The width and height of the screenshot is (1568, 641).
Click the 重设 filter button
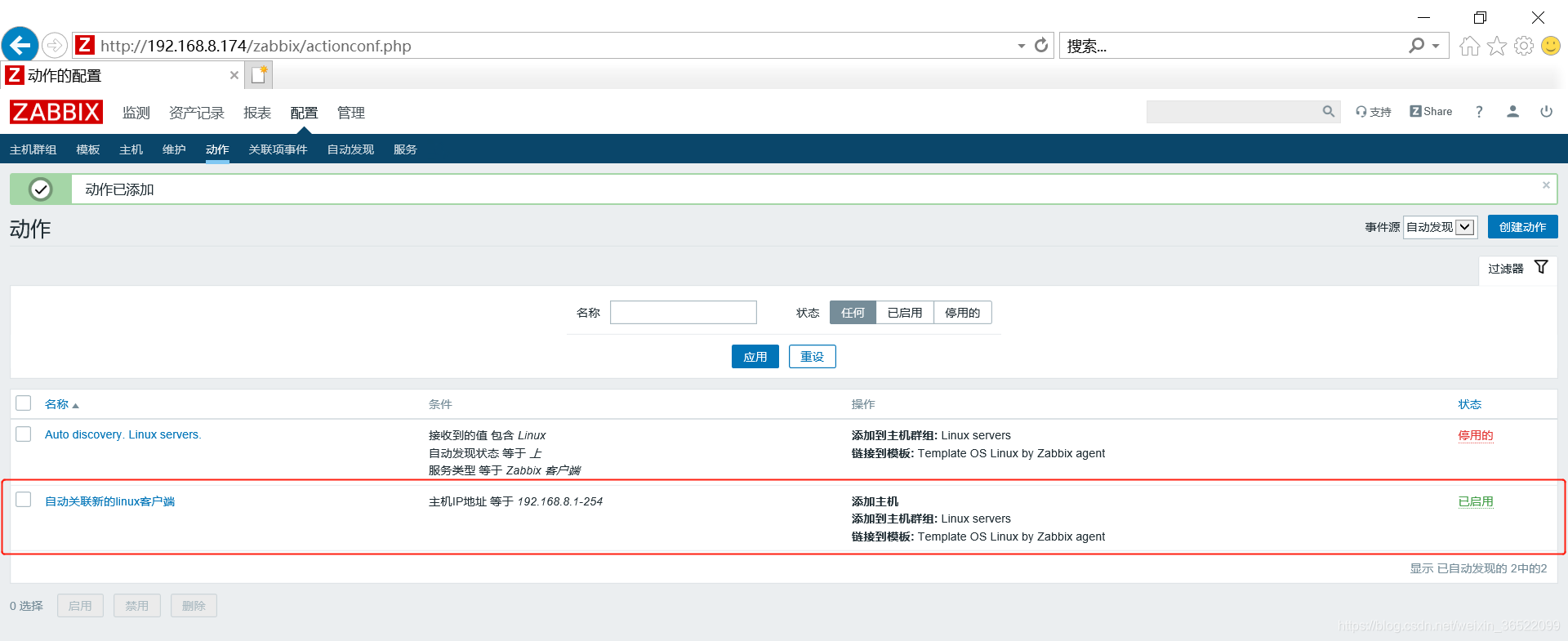tap(813, 357)
